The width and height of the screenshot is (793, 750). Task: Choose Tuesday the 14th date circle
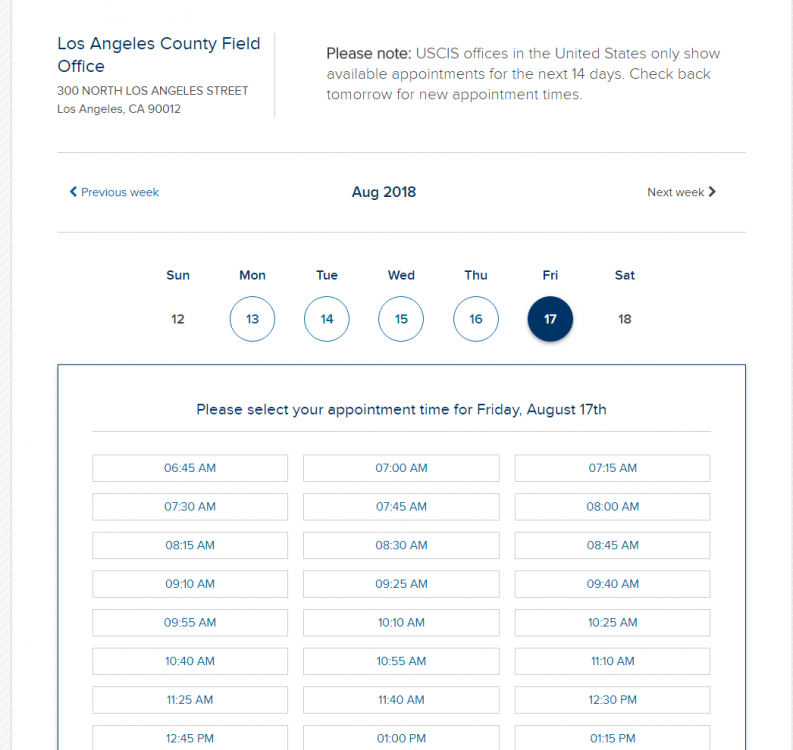coord(327,319)
